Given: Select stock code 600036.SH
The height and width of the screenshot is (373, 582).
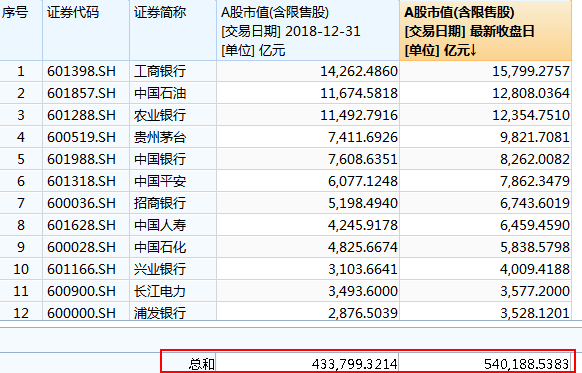Looking at the screenshot, I should pos(81,203).
